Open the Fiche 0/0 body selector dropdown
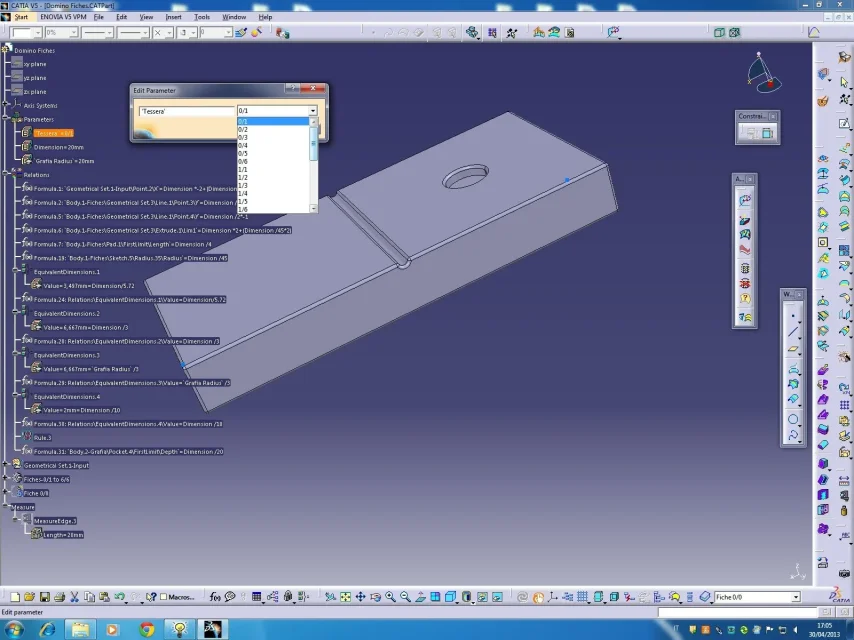Image resolution: width=854 pixels, height=640 pixels. (796, 597)
